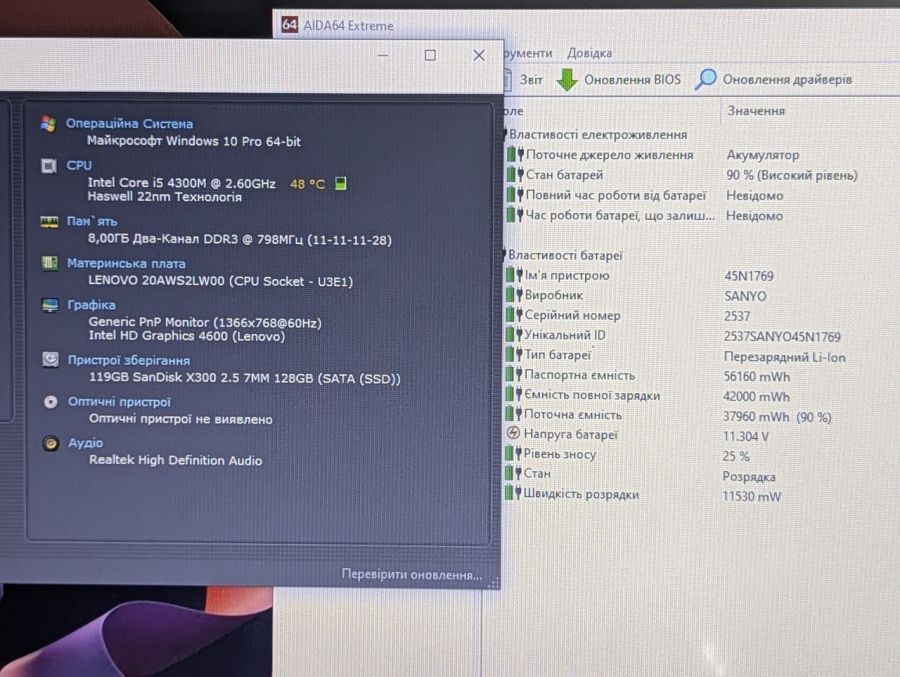Click Realtek High Definition Audio text
Viewport: 900px width, 677px height.
click(176, 461)
